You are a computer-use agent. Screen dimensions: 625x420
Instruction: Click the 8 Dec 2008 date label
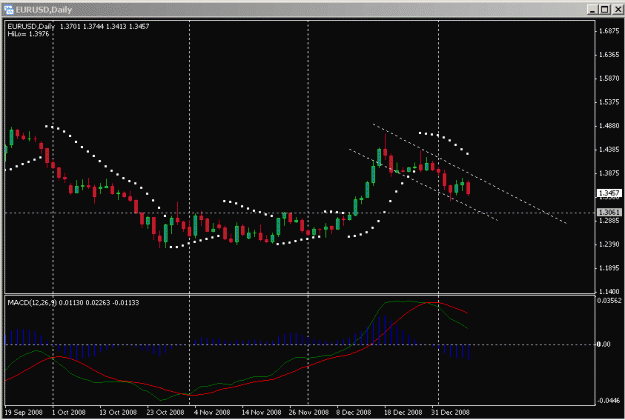[354, 412]
